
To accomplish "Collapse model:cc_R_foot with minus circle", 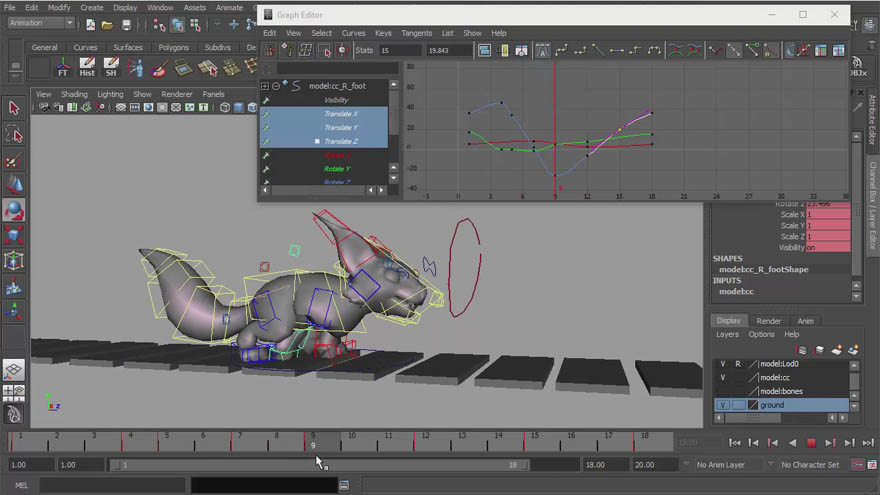I will [276, 86].
